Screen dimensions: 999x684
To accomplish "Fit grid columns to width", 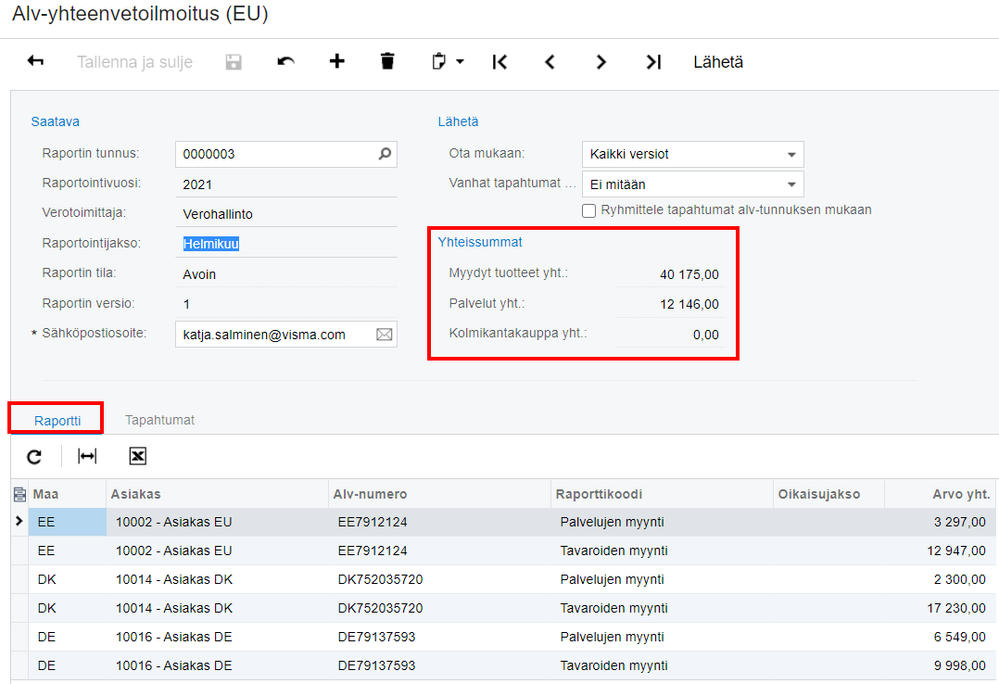I will click(x=88, y=456).
